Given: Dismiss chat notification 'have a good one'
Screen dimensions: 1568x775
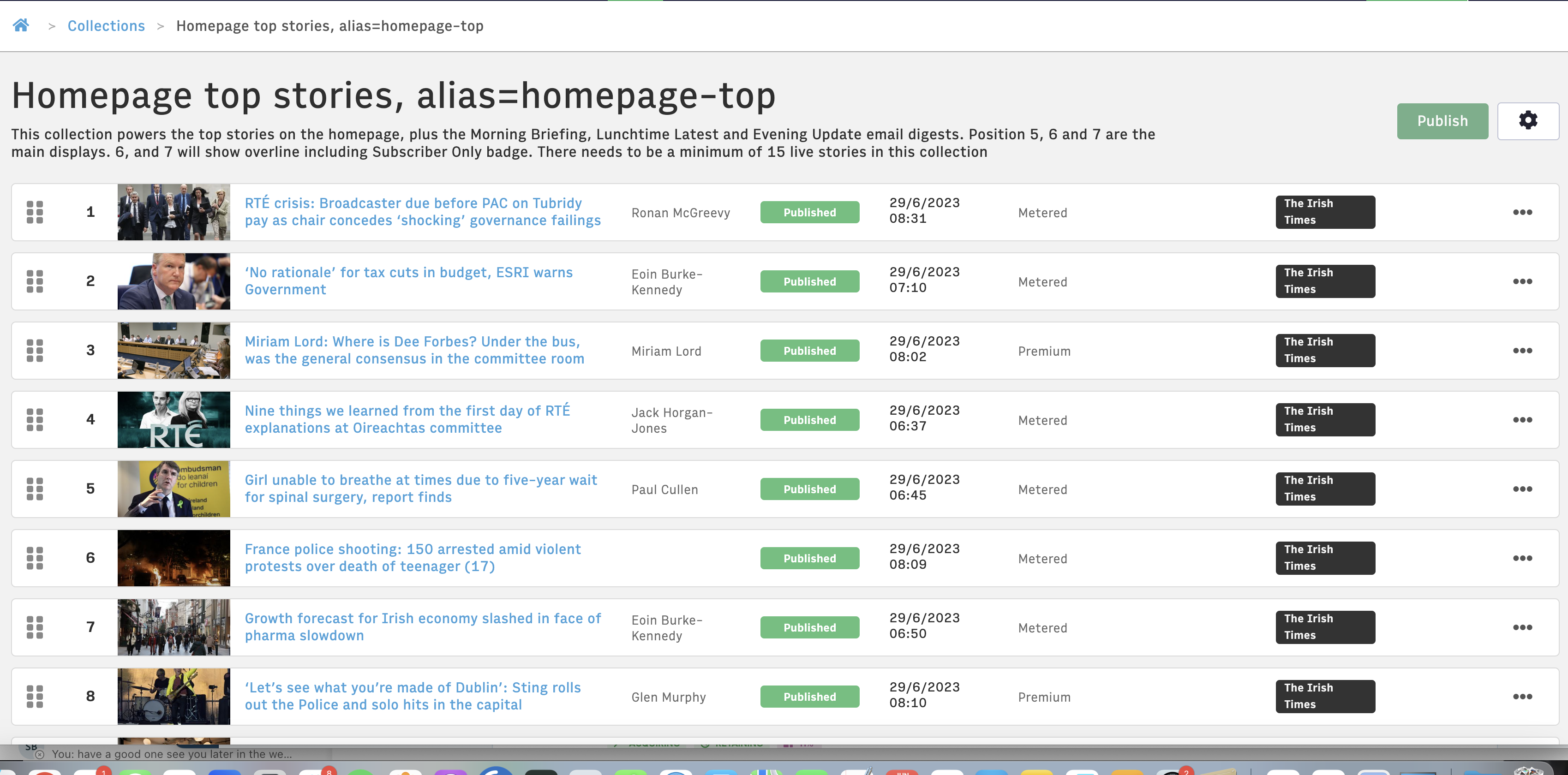Looking at the screenshot, I should (x=40, y=754).
